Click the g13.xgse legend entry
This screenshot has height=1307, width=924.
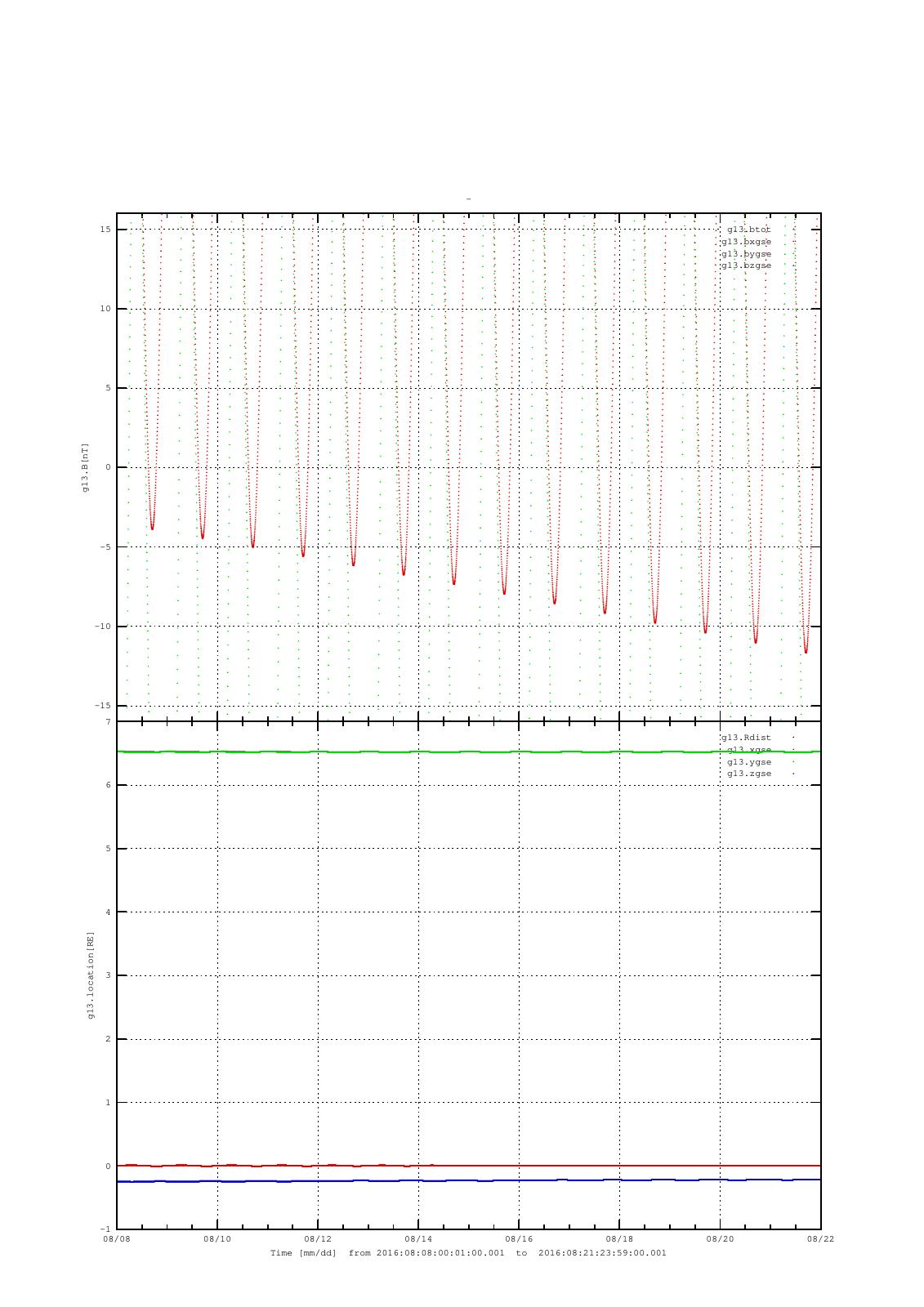pos(749,750)
